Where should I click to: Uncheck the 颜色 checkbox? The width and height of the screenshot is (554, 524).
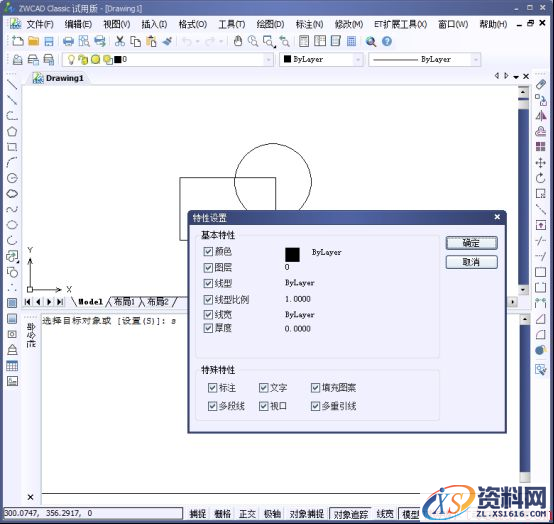pyautogui.click(x=208, y=252)
